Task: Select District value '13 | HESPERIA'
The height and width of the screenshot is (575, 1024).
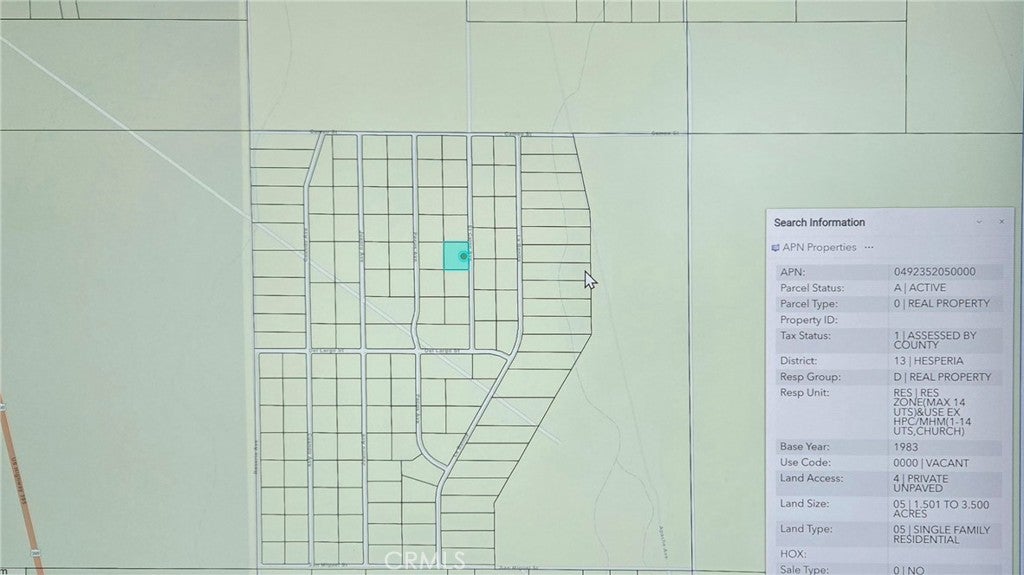Action: click(928, 361)
